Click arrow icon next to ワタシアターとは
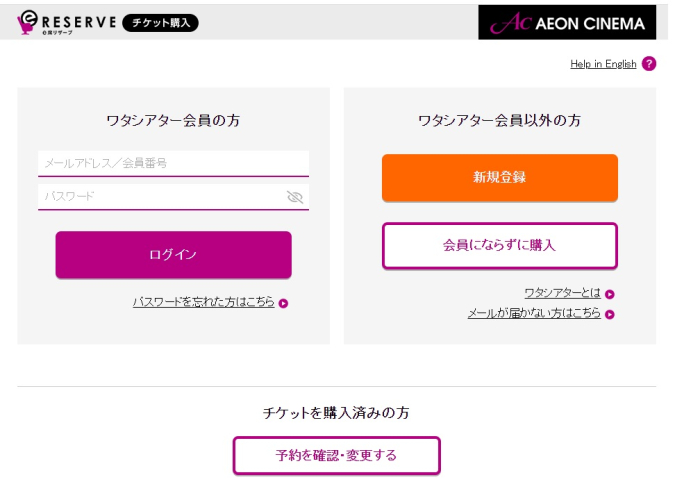700x483 pixels. coord(610,294)
